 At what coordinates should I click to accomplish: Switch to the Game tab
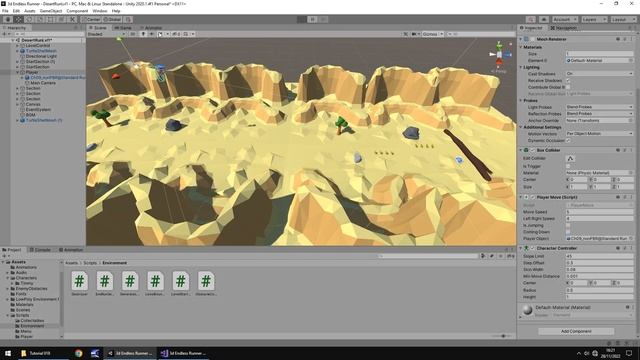tap(123, 28)
